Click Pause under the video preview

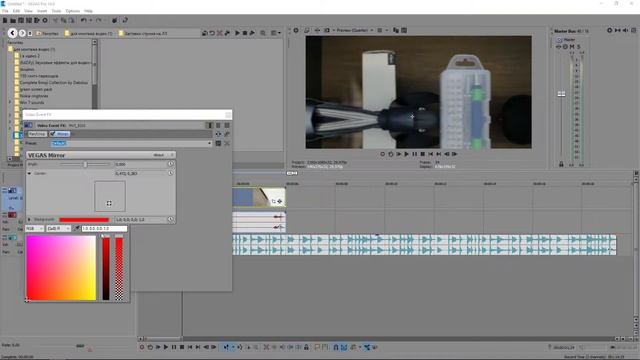point(415,154)
